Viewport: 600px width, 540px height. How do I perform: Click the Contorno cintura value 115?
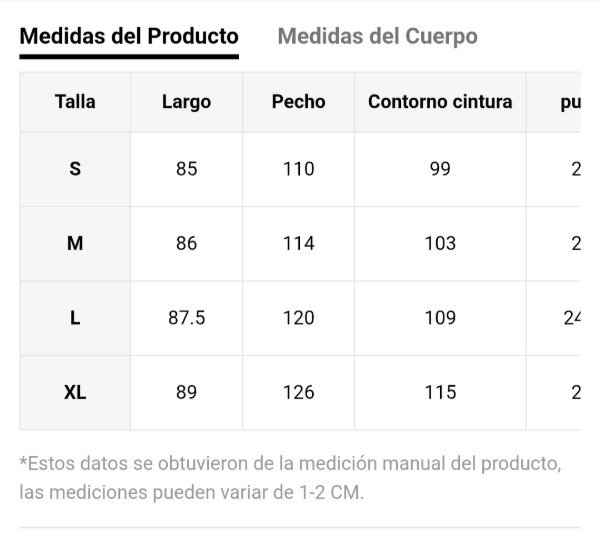coord(440,392)
